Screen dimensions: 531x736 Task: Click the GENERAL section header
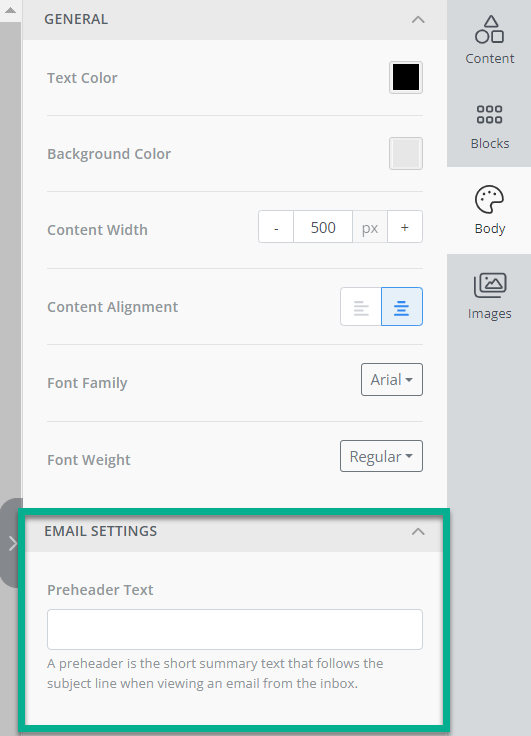coord(235,19)
